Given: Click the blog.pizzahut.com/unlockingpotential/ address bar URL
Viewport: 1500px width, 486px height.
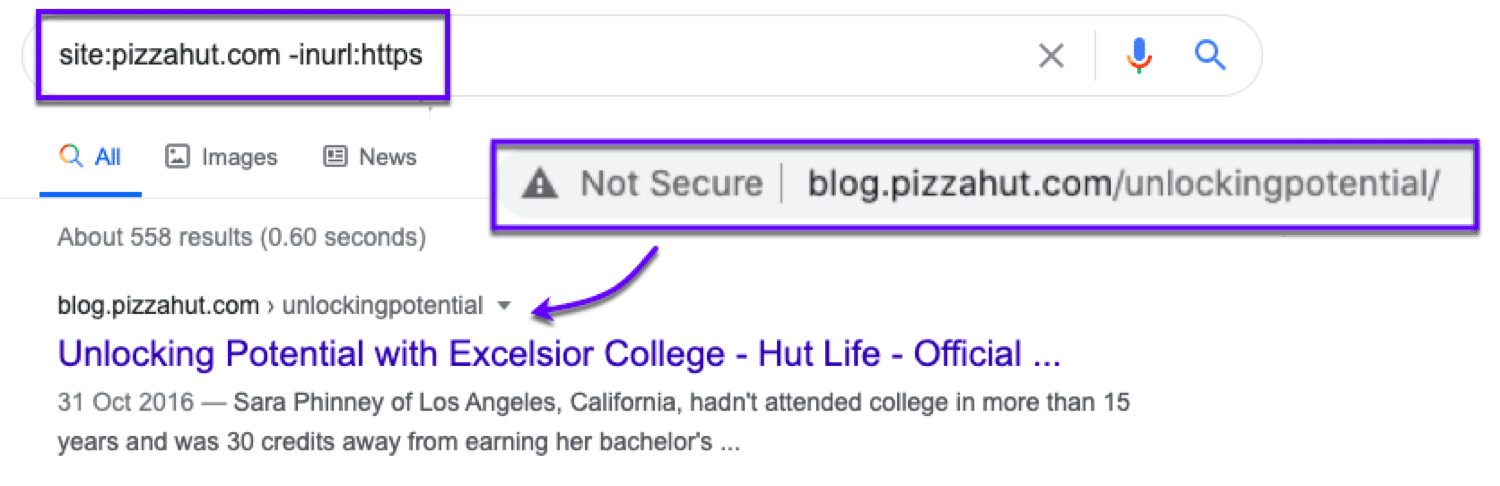Looking at the screenshot, I should (1123, 184).
